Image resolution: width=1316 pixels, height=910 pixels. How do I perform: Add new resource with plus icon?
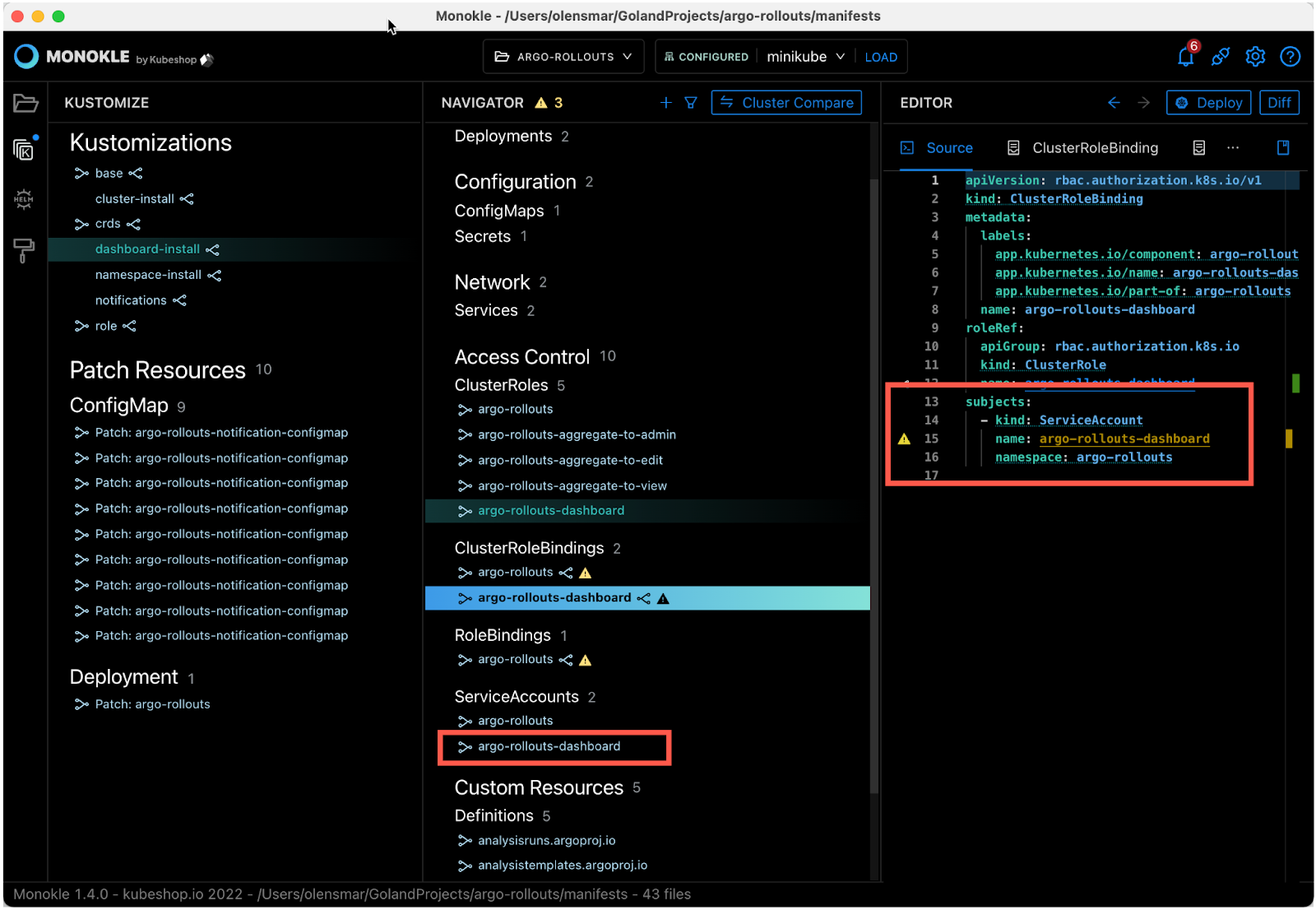coord(666,103)
